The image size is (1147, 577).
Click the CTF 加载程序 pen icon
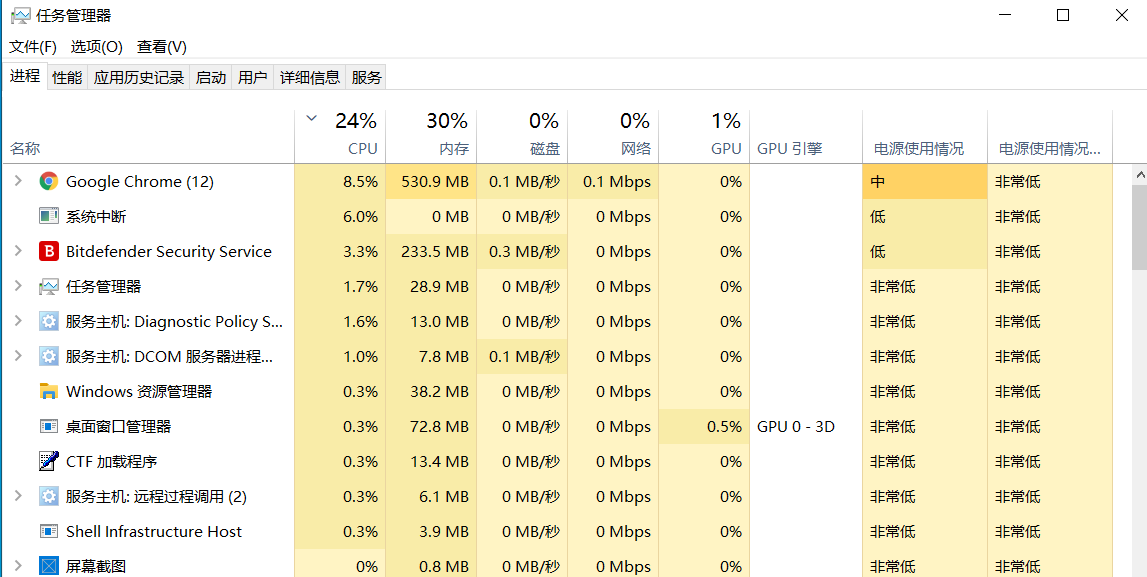pyautogui.click(x=48, y=461)
